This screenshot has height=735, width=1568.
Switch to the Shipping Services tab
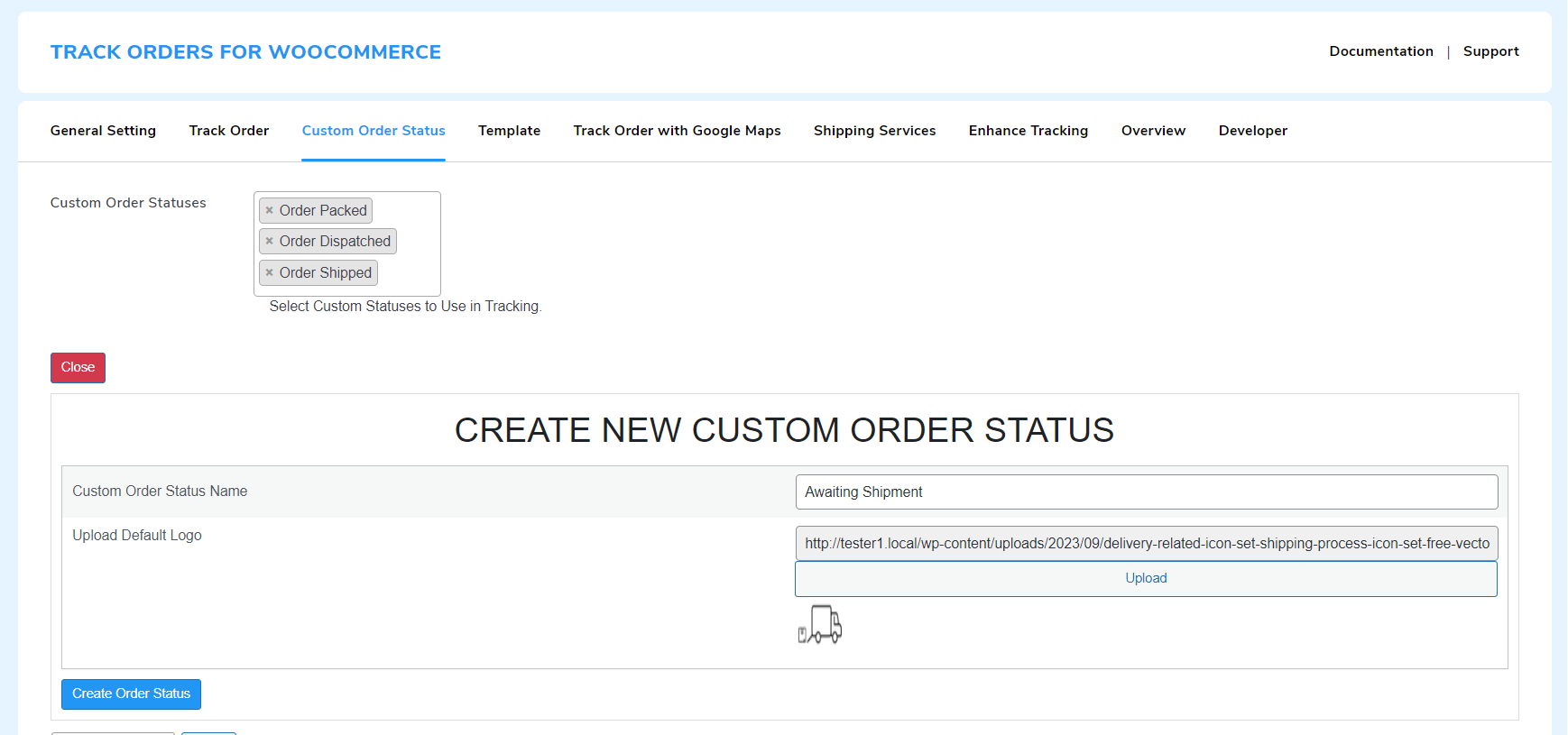pyautogui.click(x=875, y=131)
